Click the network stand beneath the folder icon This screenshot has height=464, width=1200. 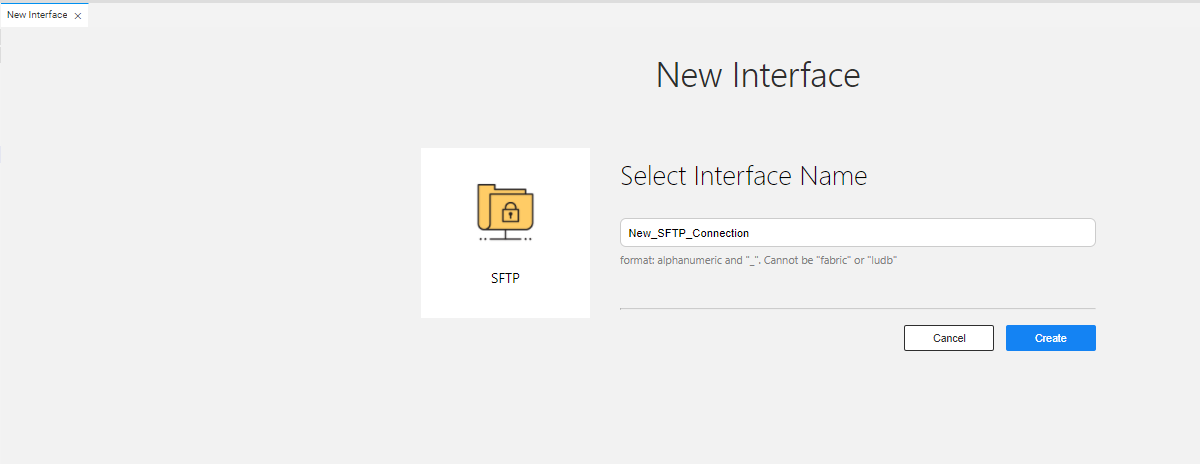pyautogui.click(x=505, y=237)
